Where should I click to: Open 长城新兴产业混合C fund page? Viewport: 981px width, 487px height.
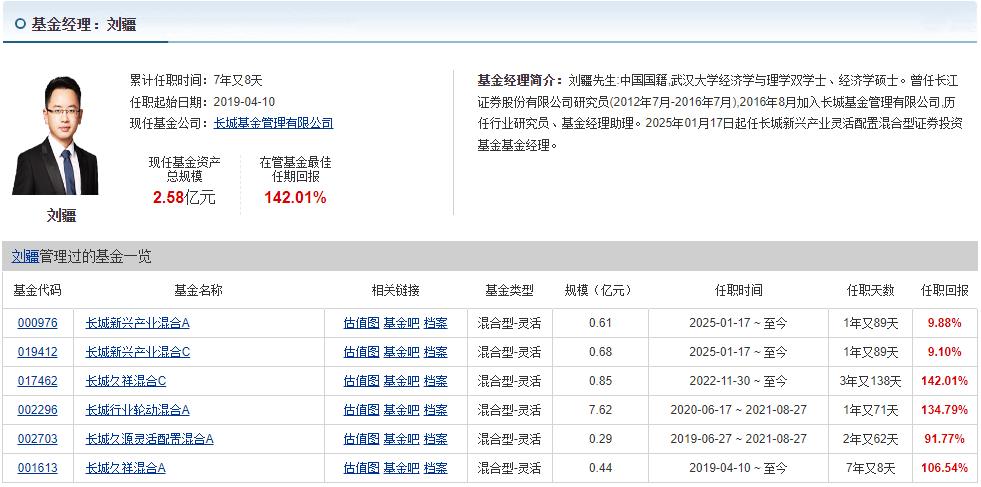[x=138, y=352]
